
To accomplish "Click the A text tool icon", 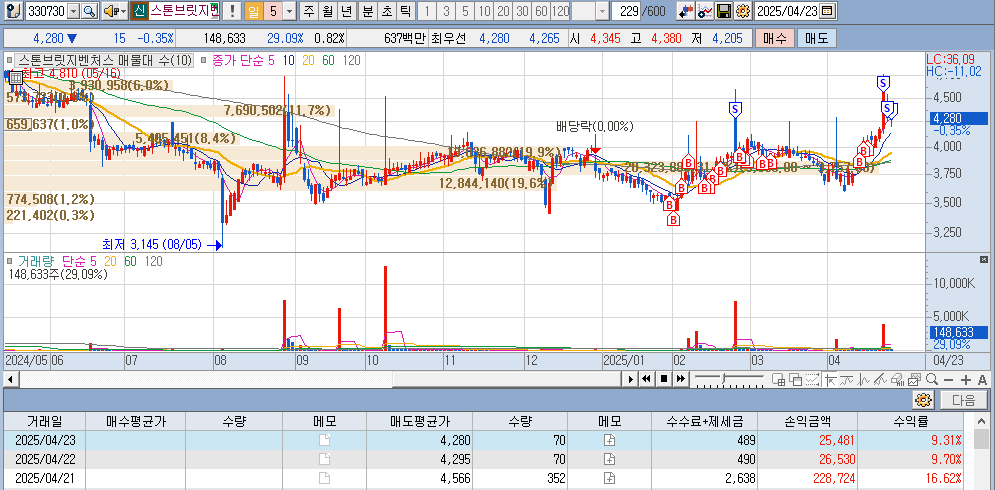I will [x=983, y=380].
